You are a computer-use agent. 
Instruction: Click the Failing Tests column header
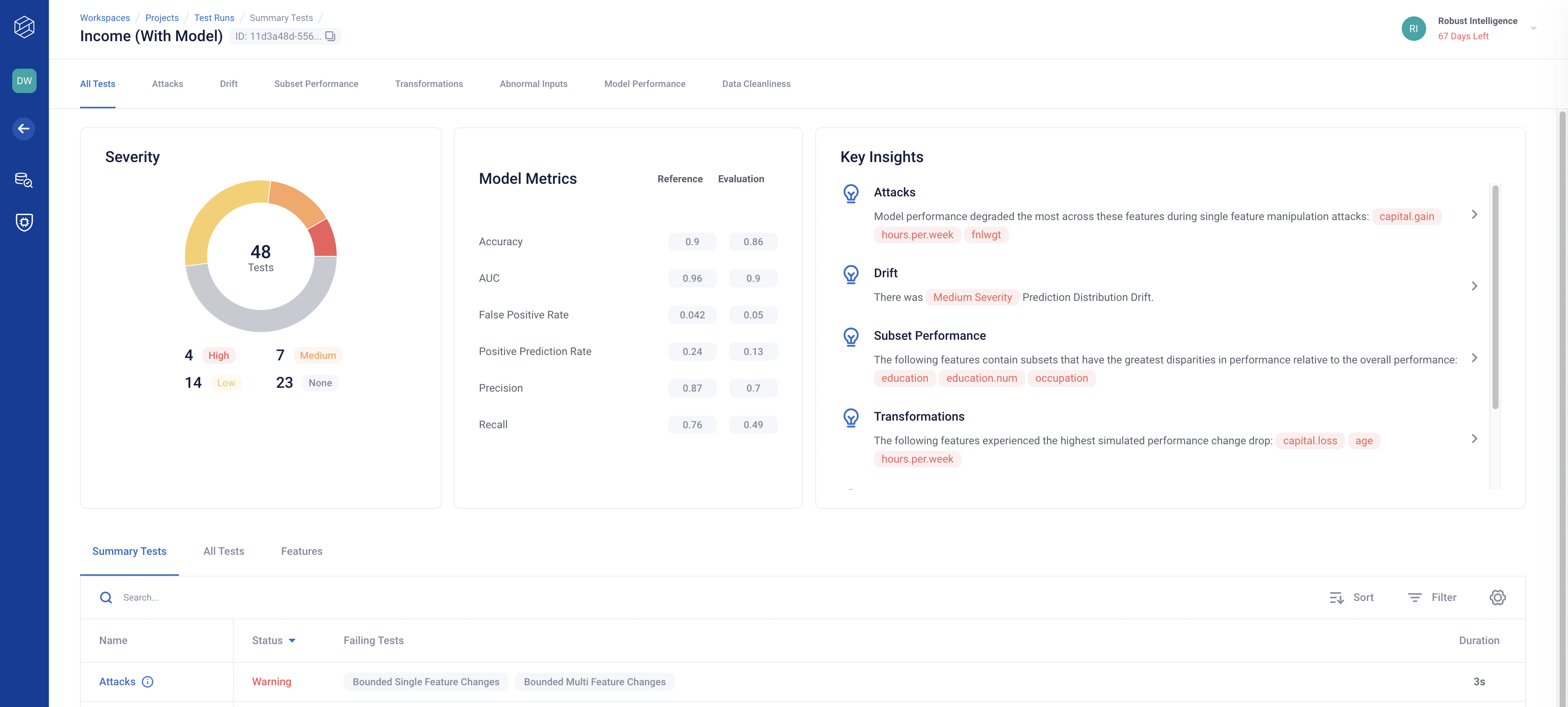pyautogui.click(x=373, y=641)
